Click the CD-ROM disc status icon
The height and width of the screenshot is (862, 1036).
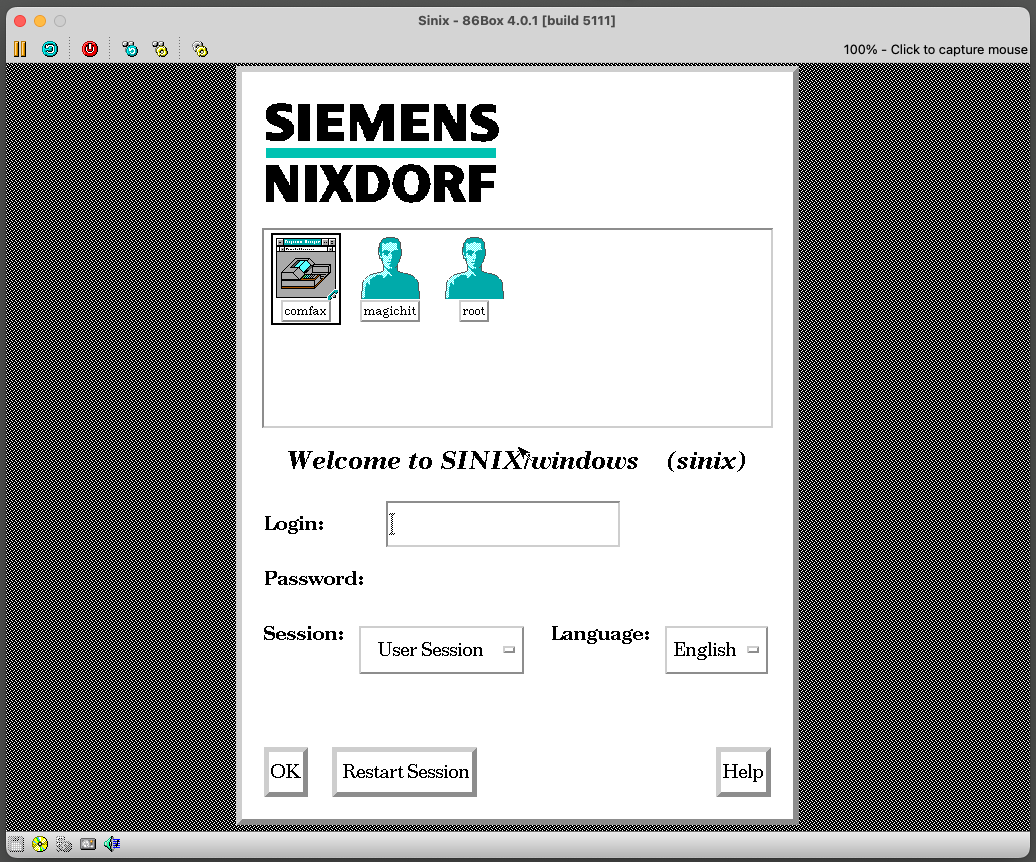coord(40,844)
